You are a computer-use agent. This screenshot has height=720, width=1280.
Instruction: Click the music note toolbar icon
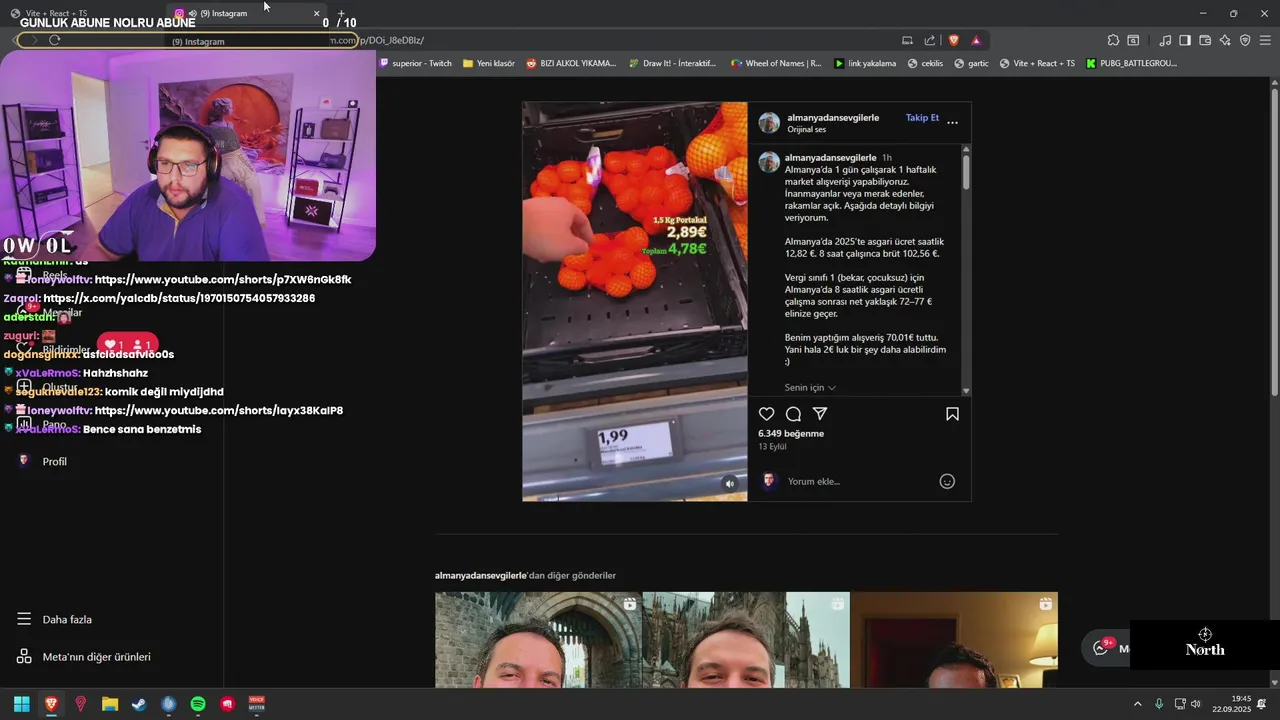pos(1165,40)
